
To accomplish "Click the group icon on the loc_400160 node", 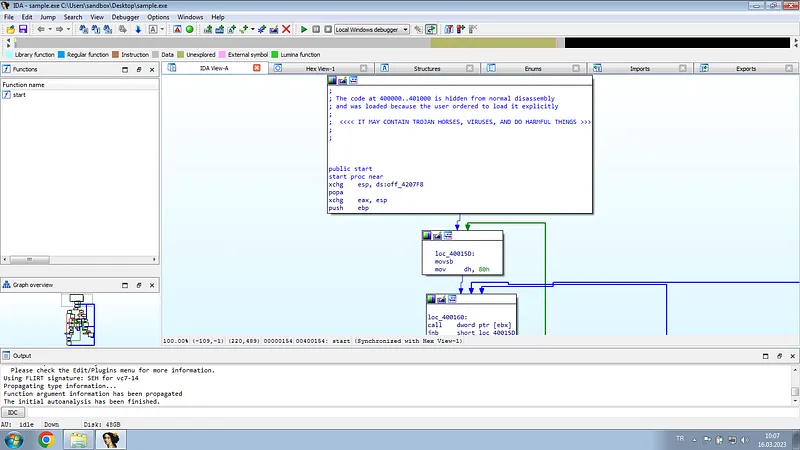I will 452,299.
